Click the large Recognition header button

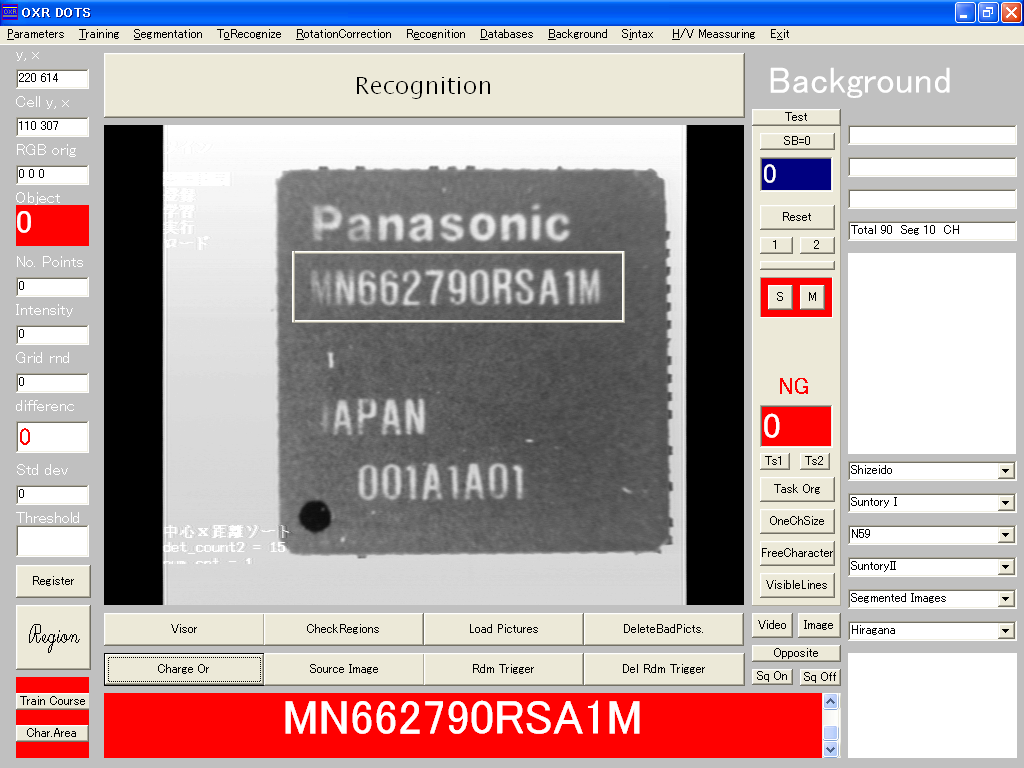click(x=424, y=86)
